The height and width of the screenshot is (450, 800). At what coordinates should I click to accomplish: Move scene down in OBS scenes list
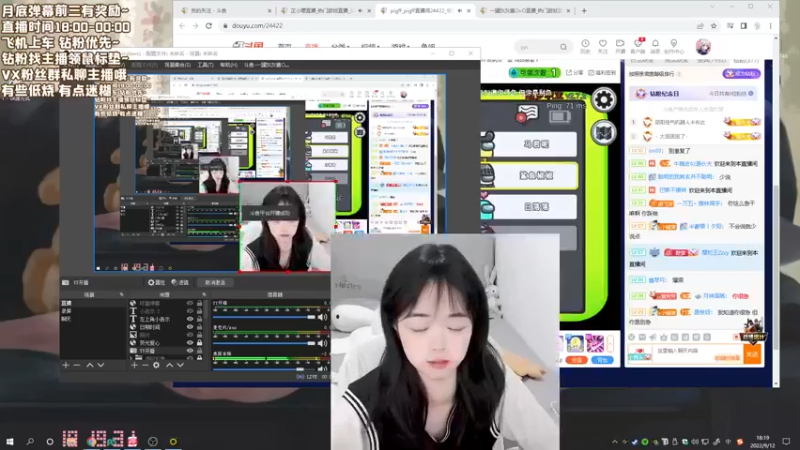(101, 365)
